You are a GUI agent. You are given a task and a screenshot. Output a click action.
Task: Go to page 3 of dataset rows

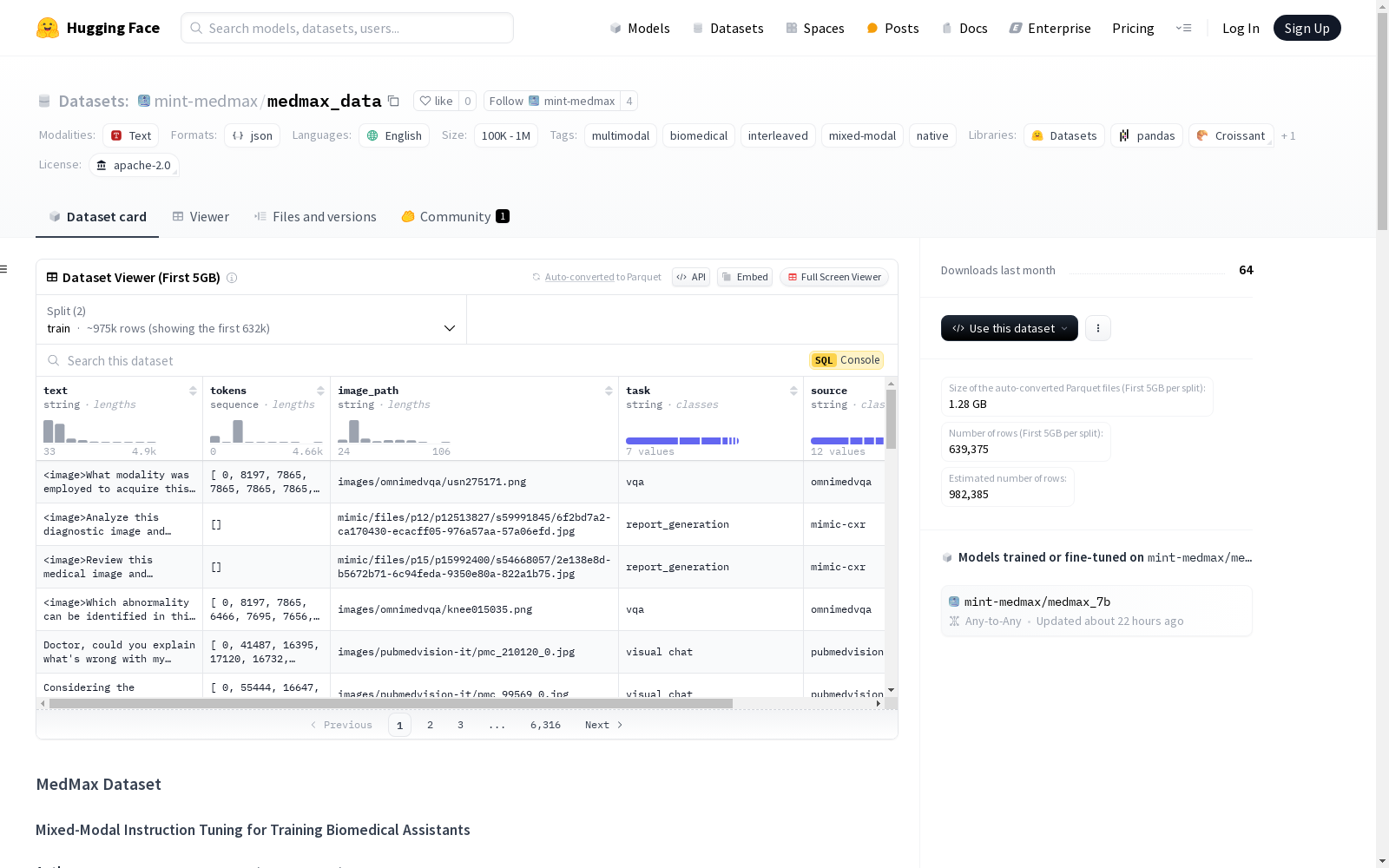460,725
